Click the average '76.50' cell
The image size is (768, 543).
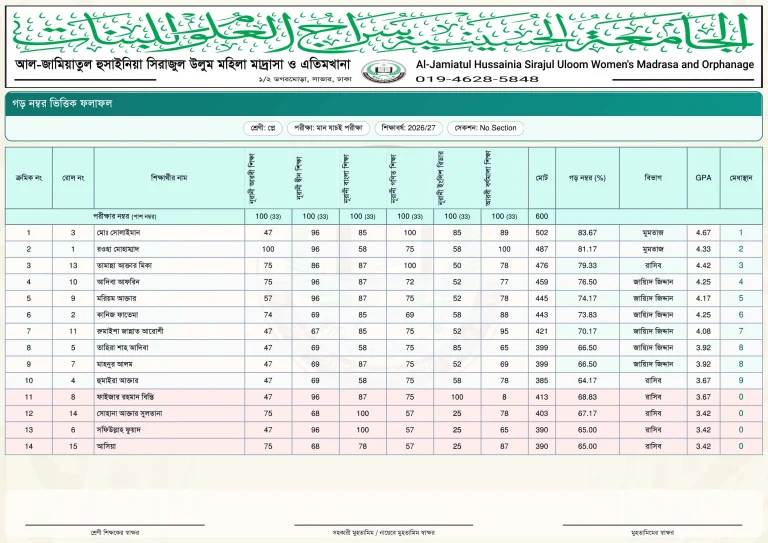pyautogui.click(x=587, y=282)
